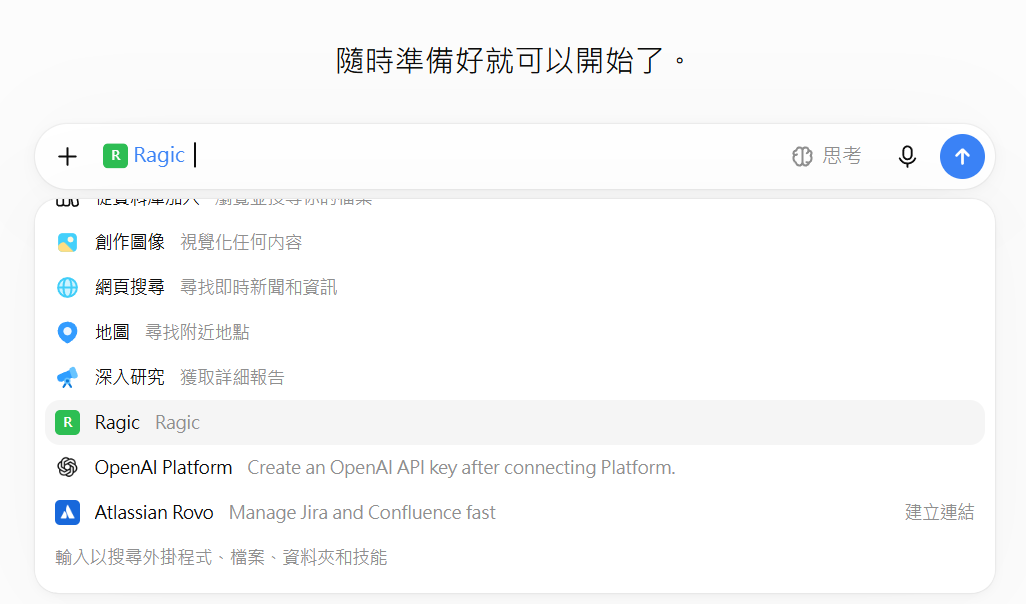Click the 輸入以搜尋外掛程式 hint text
Image resolution: width=1026 pixels, height=604 pixels.
click(221, 558)
